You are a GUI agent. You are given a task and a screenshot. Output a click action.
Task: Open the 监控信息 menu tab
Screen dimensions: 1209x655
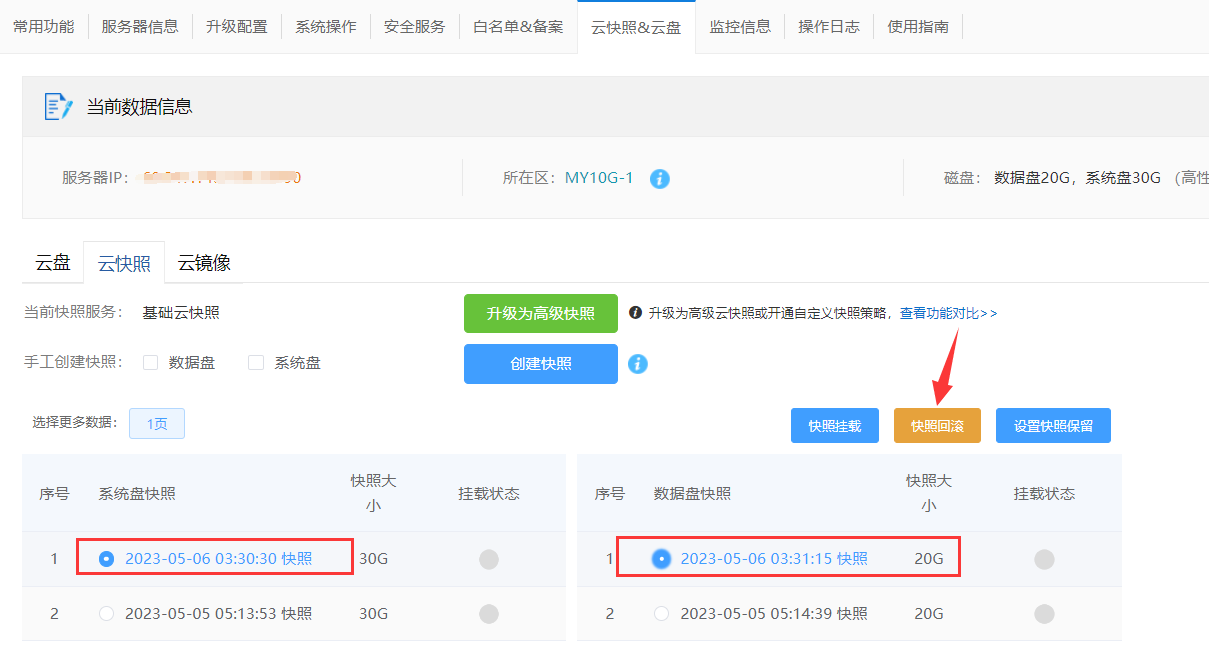click(739, 27)
